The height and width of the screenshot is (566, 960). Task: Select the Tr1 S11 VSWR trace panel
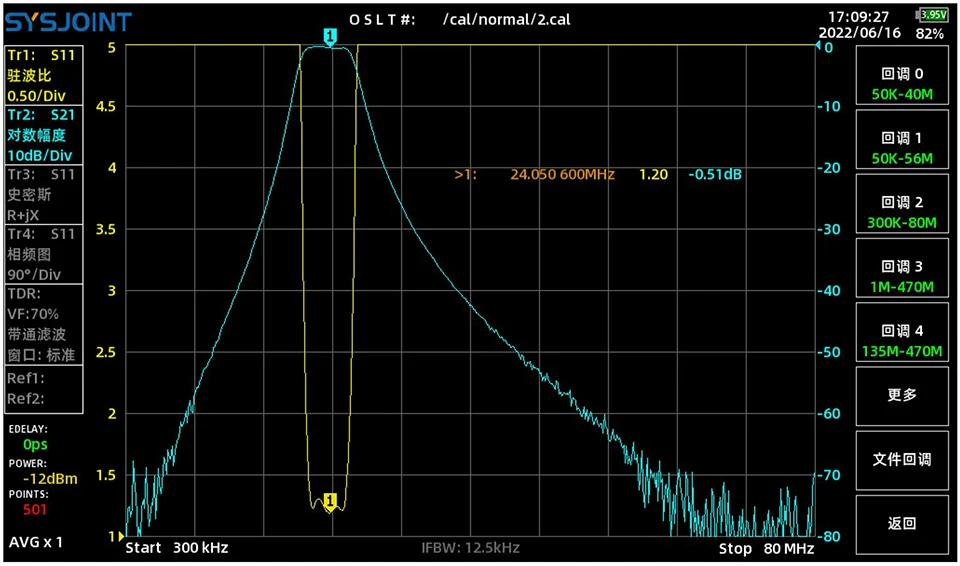click(x=43, y=75)
